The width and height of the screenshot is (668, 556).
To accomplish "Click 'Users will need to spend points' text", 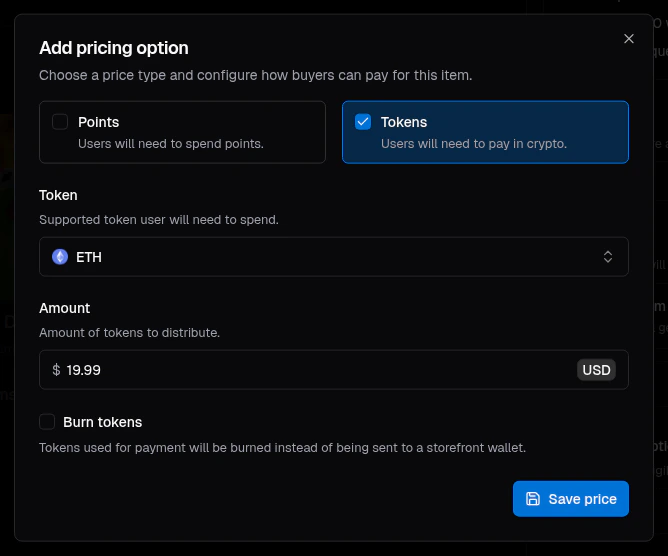I will [171, 143].
